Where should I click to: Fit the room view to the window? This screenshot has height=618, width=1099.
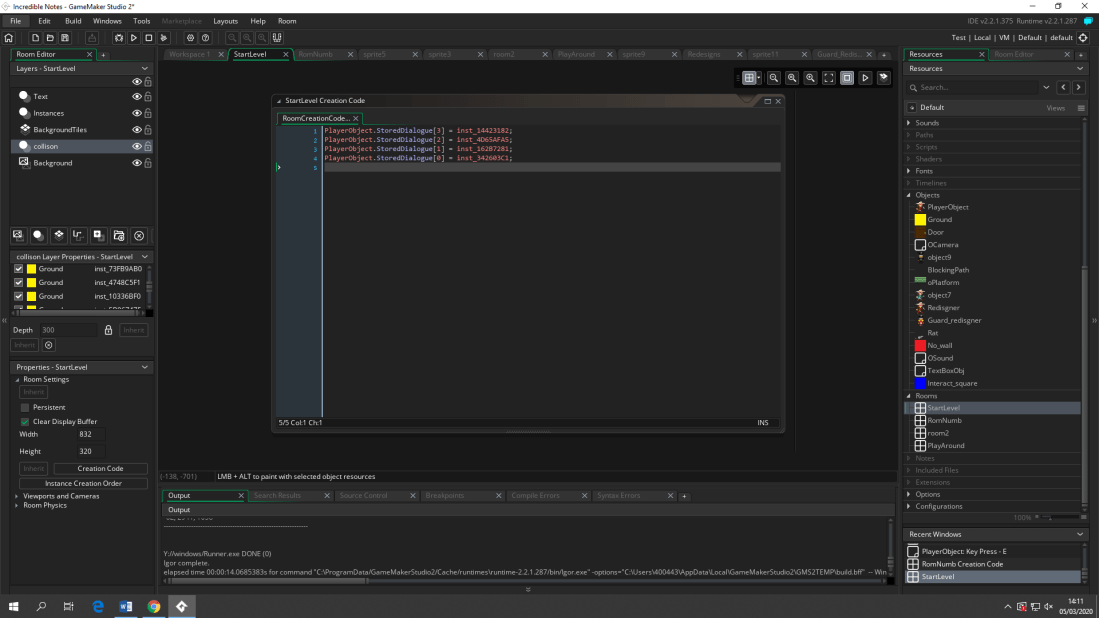click(828, 78)
